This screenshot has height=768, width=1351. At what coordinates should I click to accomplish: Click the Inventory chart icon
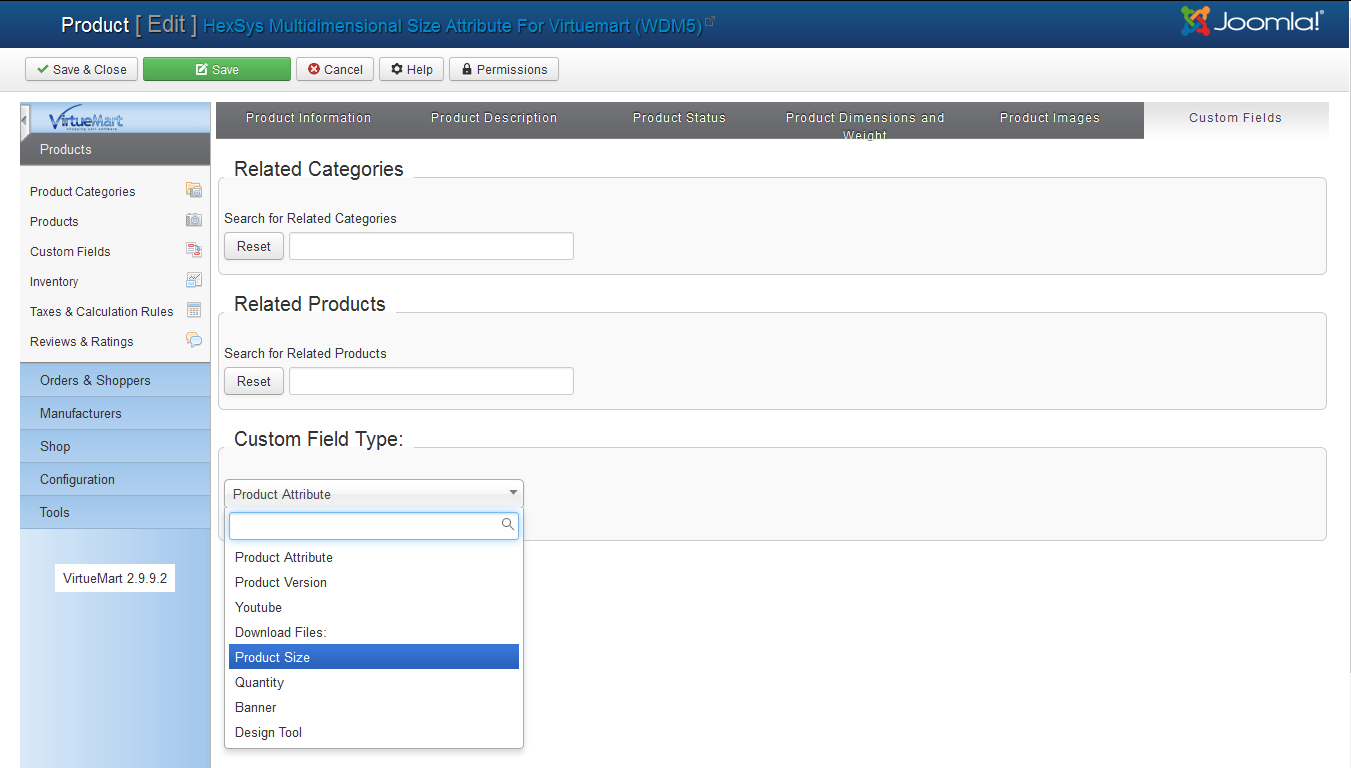coord(194,281)
